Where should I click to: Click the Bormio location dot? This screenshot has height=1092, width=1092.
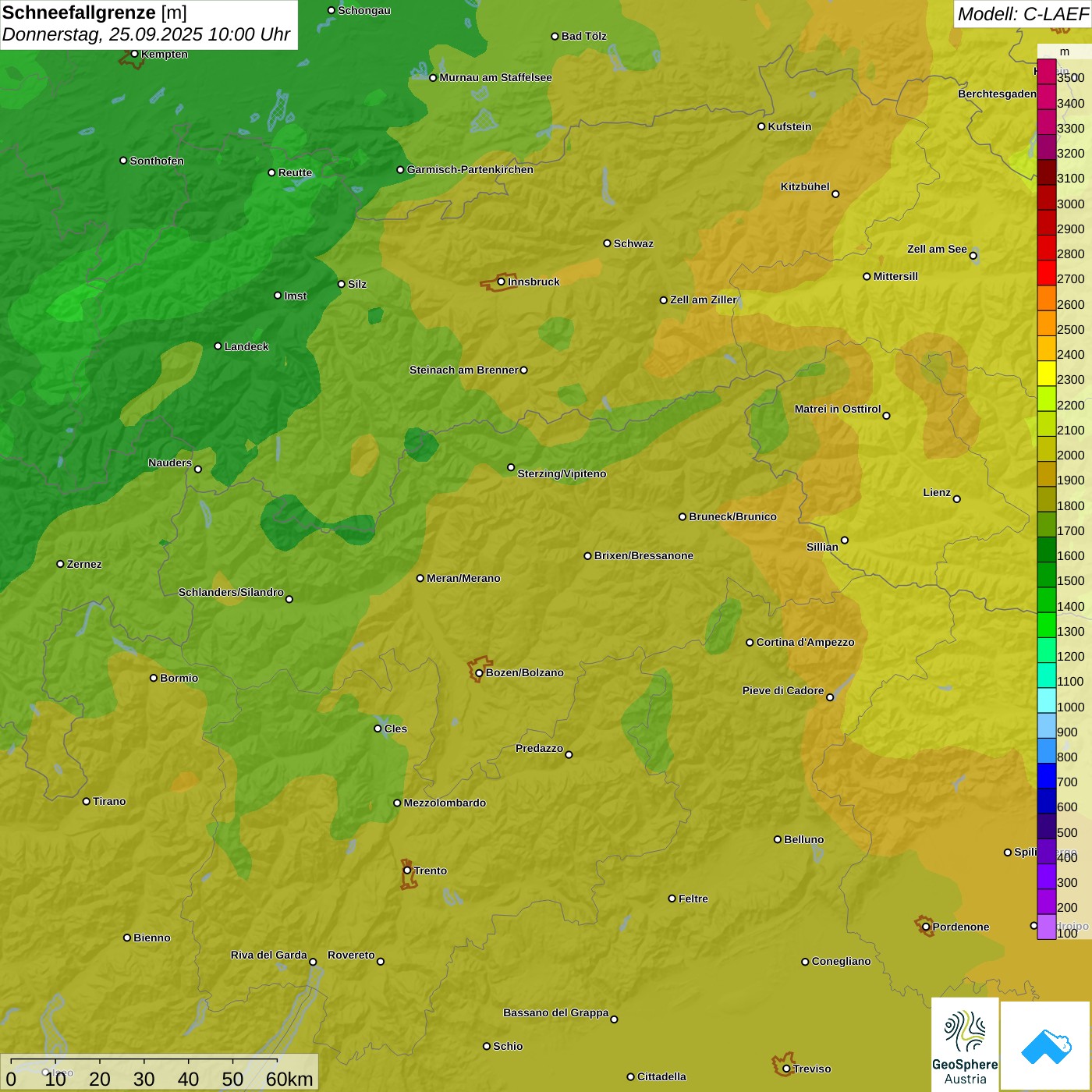coord(154,678)
